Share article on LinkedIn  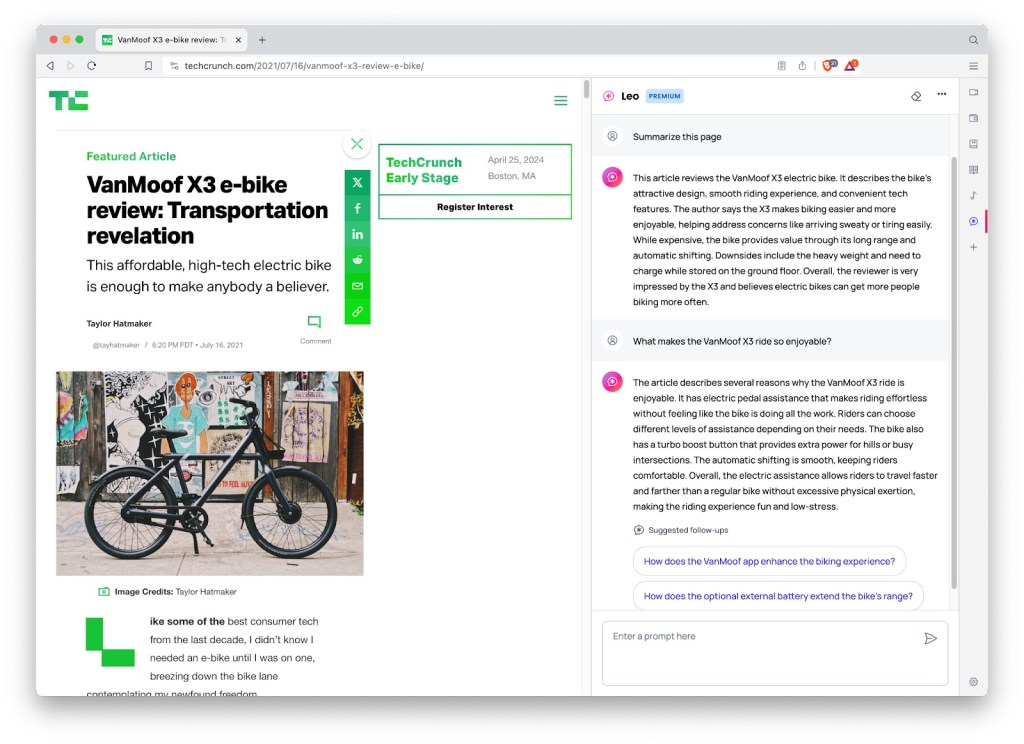[x=357, y=234]
